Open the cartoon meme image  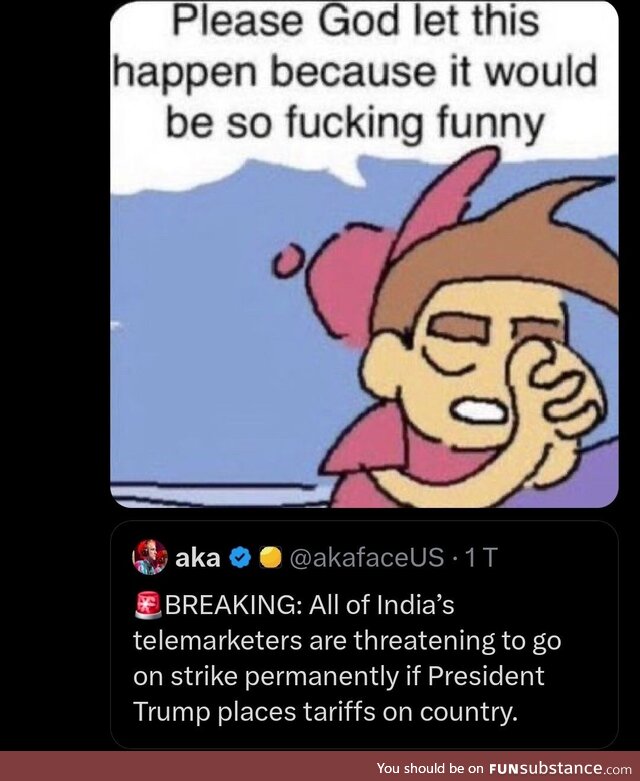pos(364,300)
